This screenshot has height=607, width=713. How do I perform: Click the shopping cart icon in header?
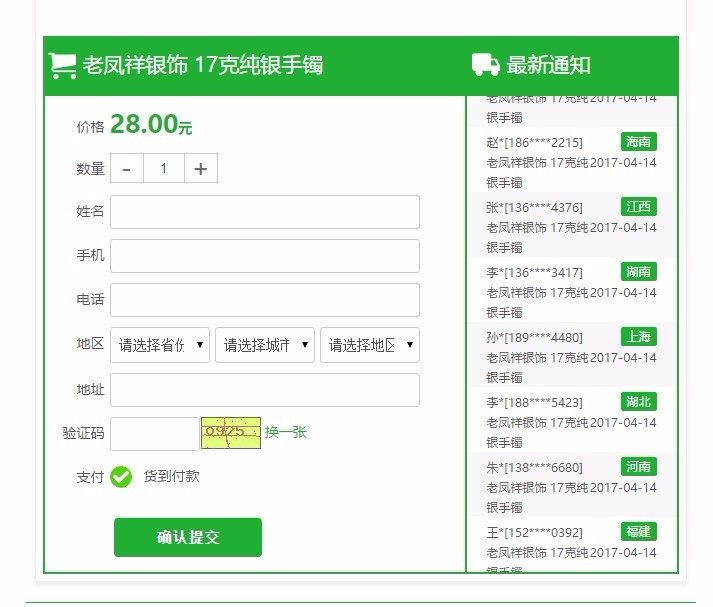(63, 65)
